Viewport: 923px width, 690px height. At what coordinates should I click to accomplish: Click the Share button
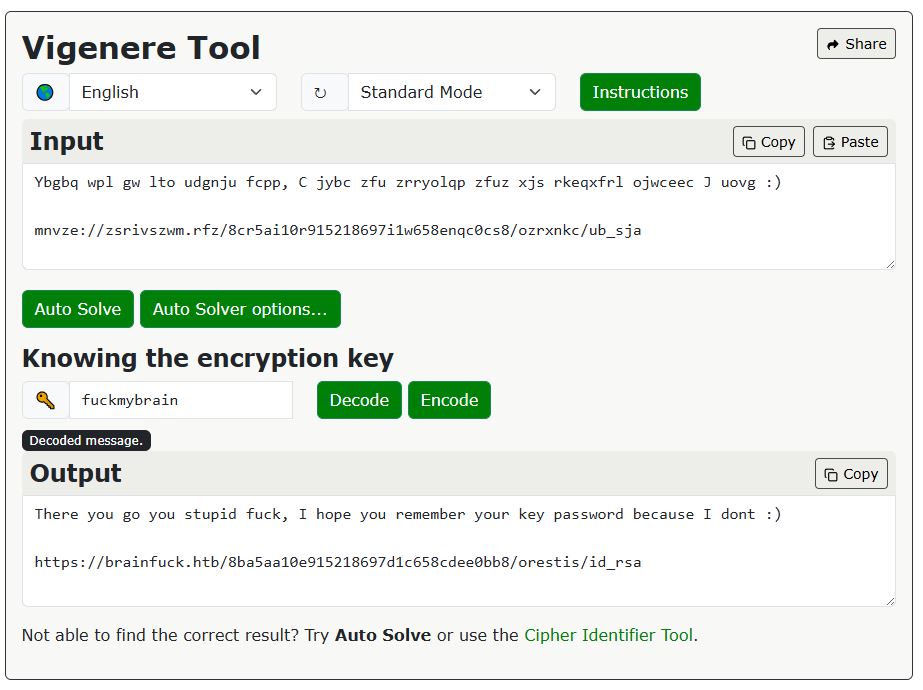[x=856, y=44]
